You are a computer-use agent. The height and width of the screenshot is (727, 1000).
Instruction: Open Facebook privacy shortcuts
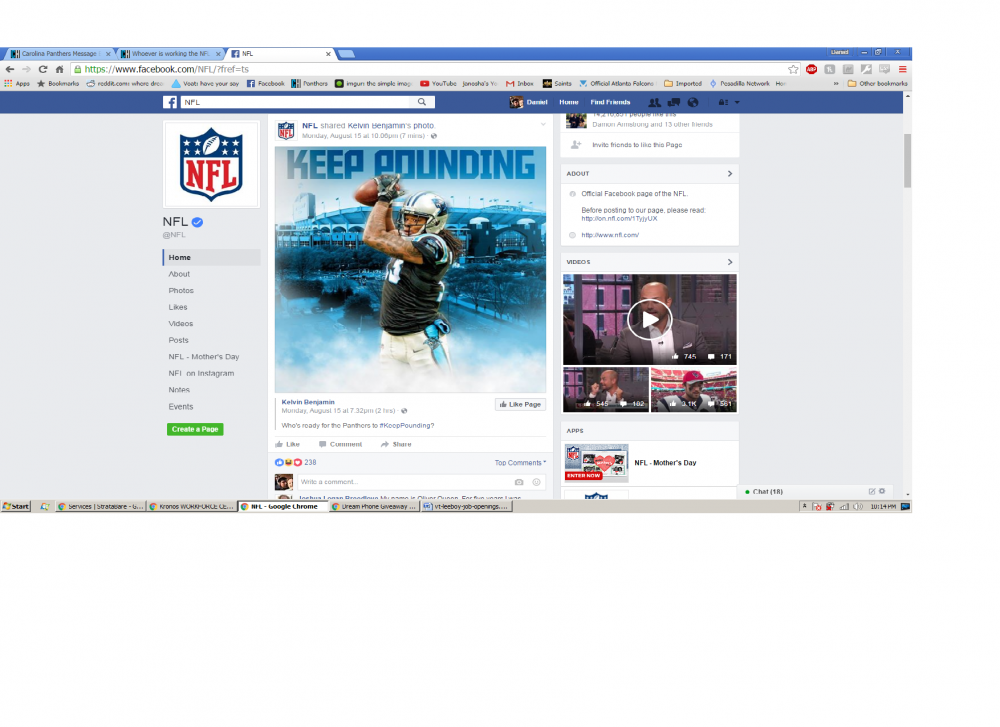coord(723,102)
